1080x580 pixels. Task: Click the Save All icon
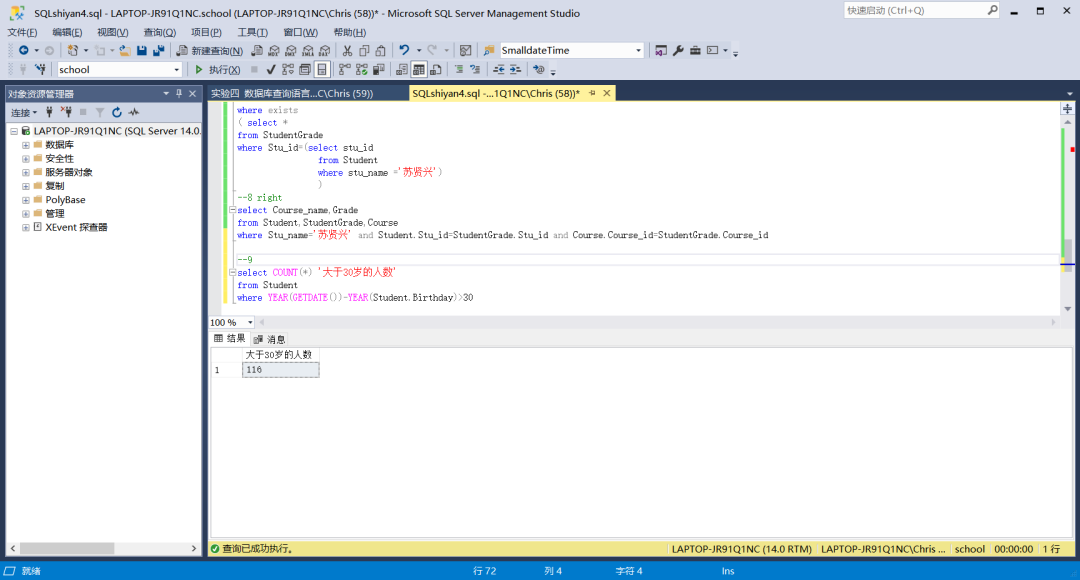[x=158, y=50]
